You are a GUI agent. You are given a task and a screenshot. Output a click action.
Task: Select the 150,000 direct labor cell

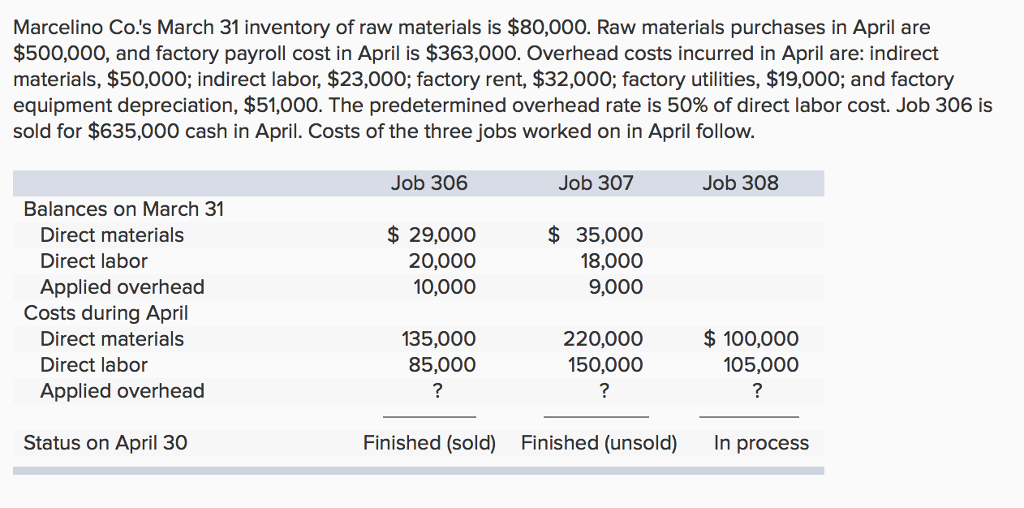[605, 365]
